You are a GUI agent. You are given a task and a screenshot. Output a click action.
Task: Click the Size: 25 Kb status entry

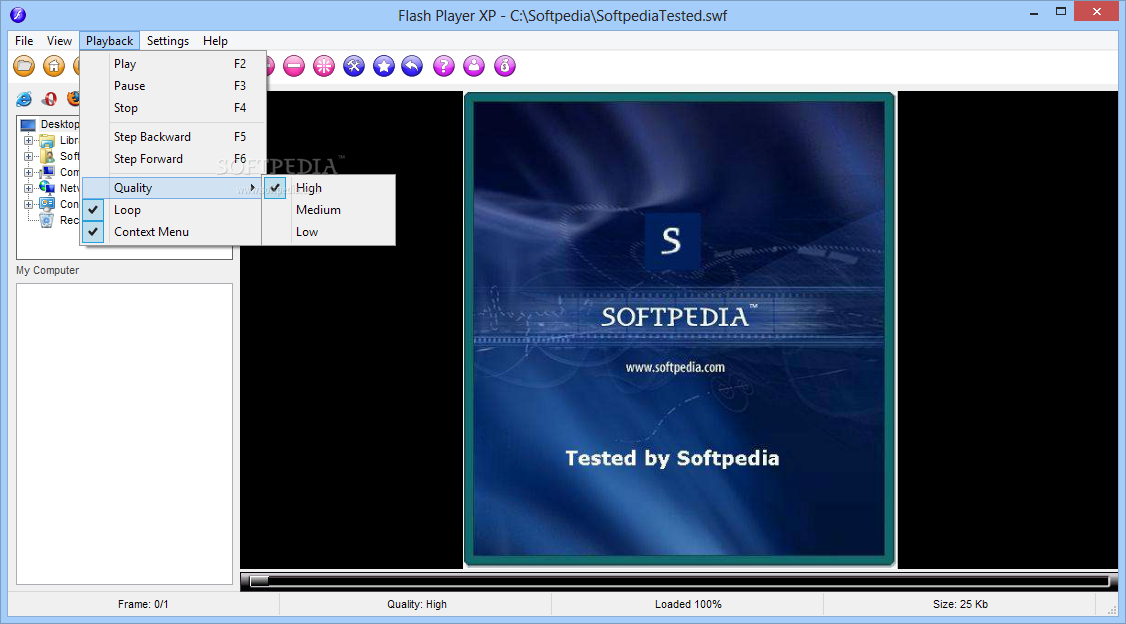click(960, 605)
